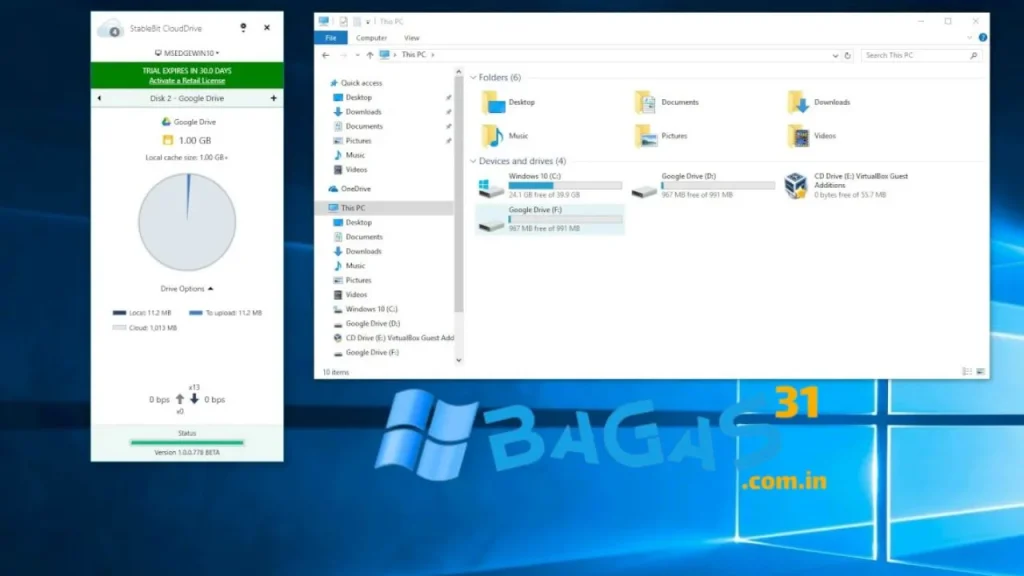
Task: Open the CloudDrive settings gear menu
Action: click(244, 28)
